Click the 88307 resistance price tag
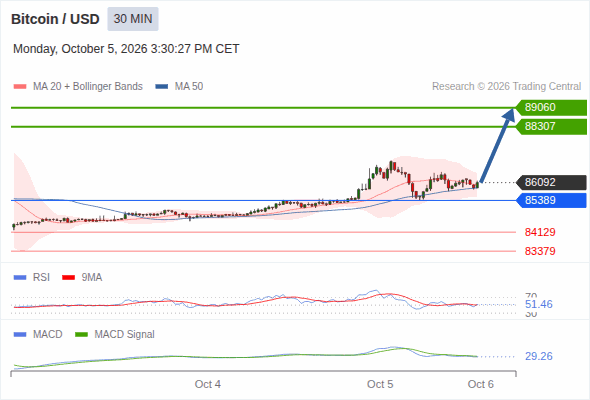 click(x=551, y=126)
